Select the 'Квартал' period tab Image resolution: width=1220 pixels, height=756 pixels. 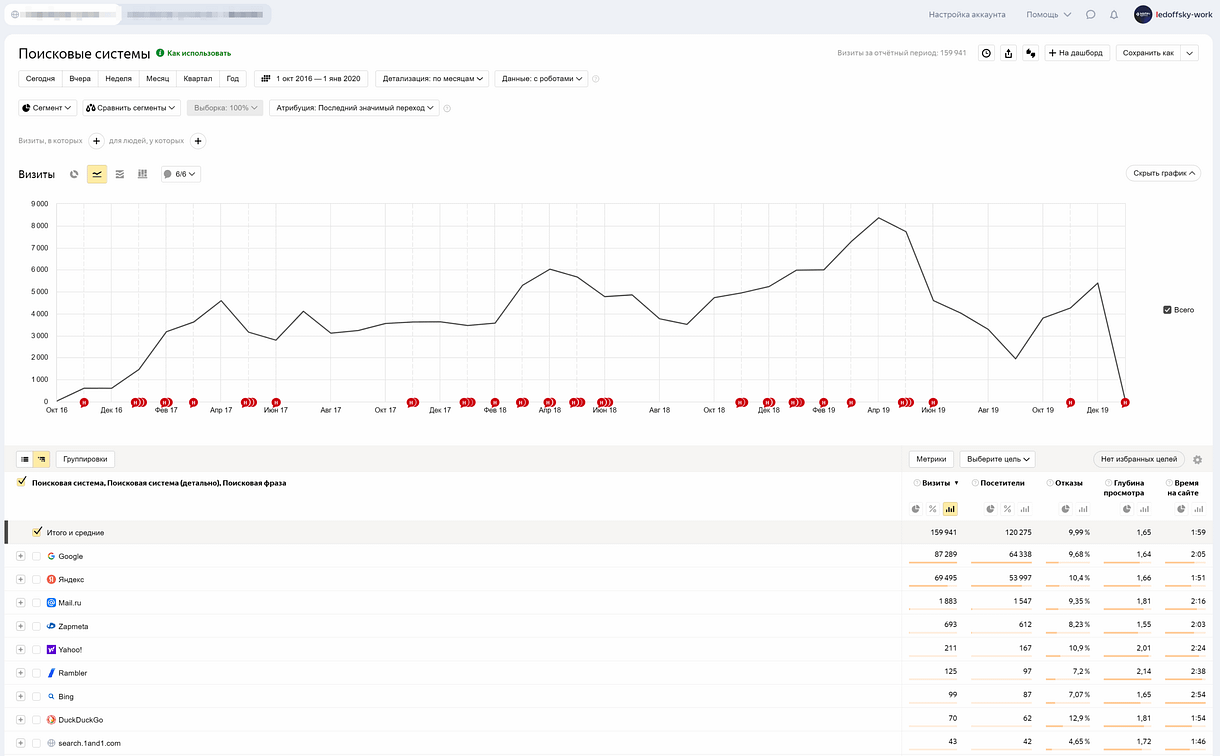click(197, 78)
